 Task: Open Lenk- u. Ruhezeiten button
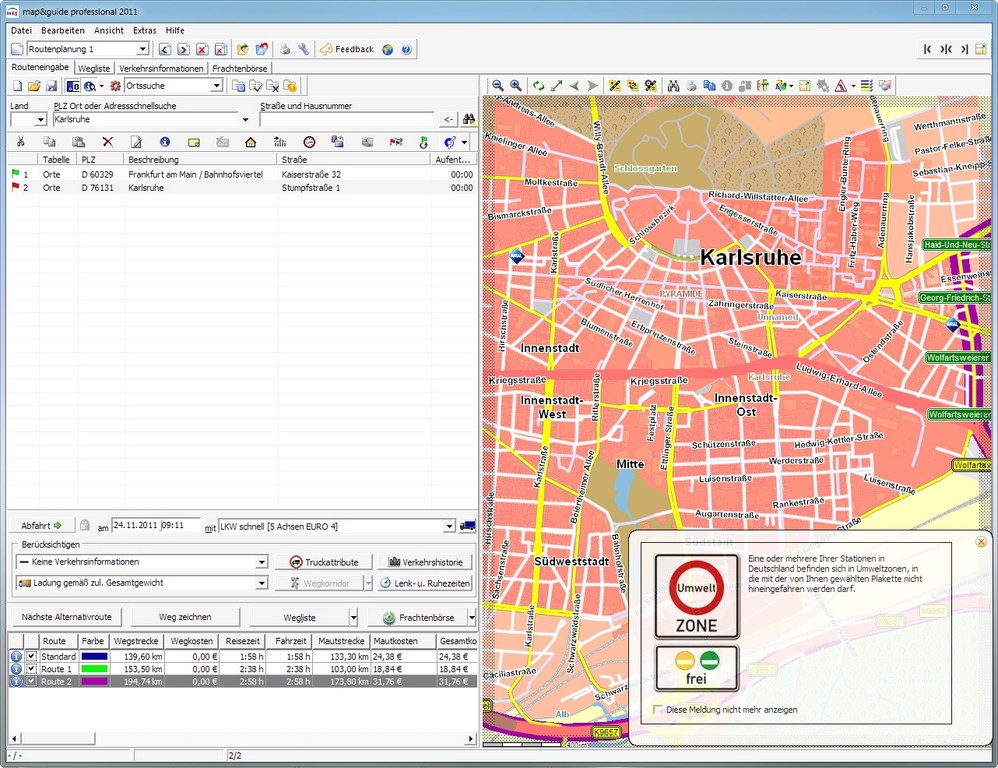coord(425,583)
